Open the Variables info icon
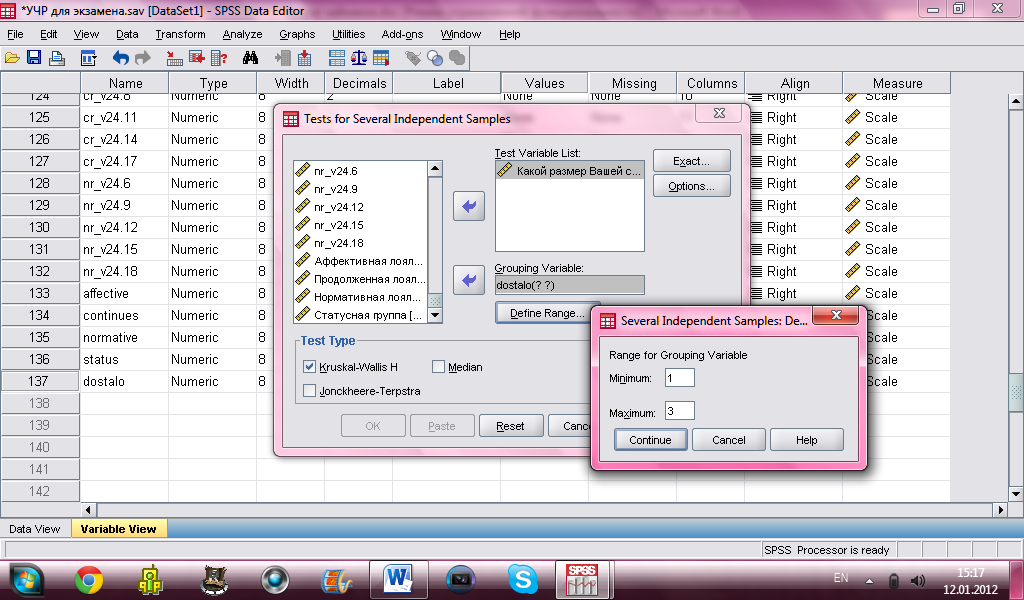This screenshot has height=600, width=1024. [218, 58]
